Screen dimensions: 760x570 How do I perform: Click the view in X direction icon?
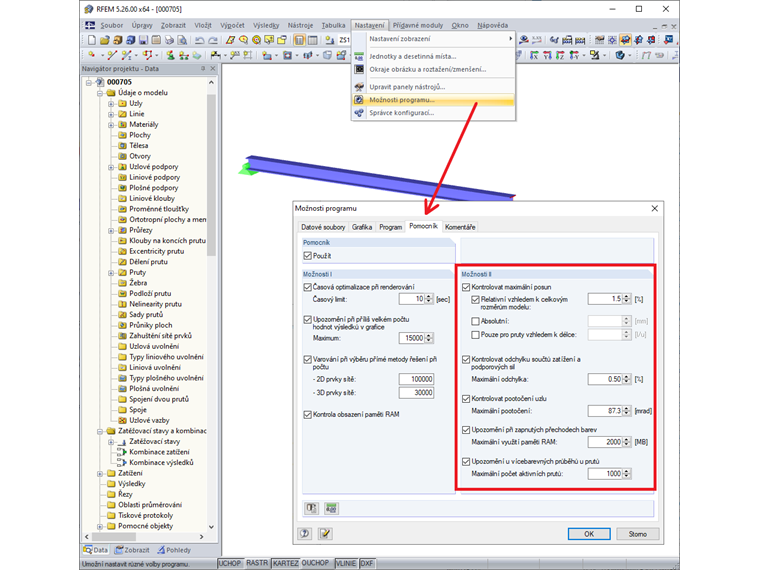[534, 55]
